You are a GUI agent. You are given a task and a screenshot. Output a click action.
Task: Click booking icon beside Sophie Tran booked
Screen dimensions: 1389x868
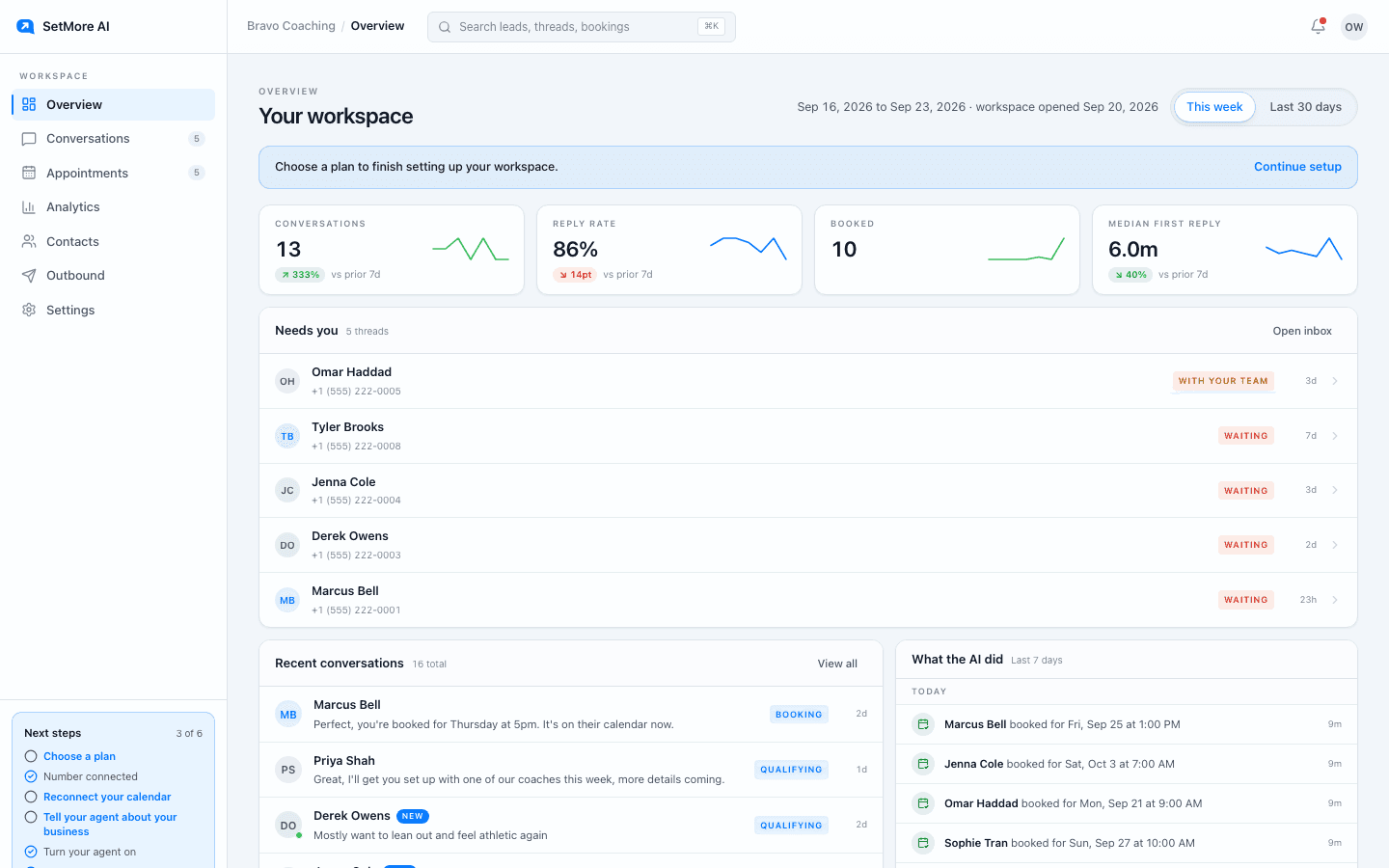pyautogui.click(x=923, y=843)
